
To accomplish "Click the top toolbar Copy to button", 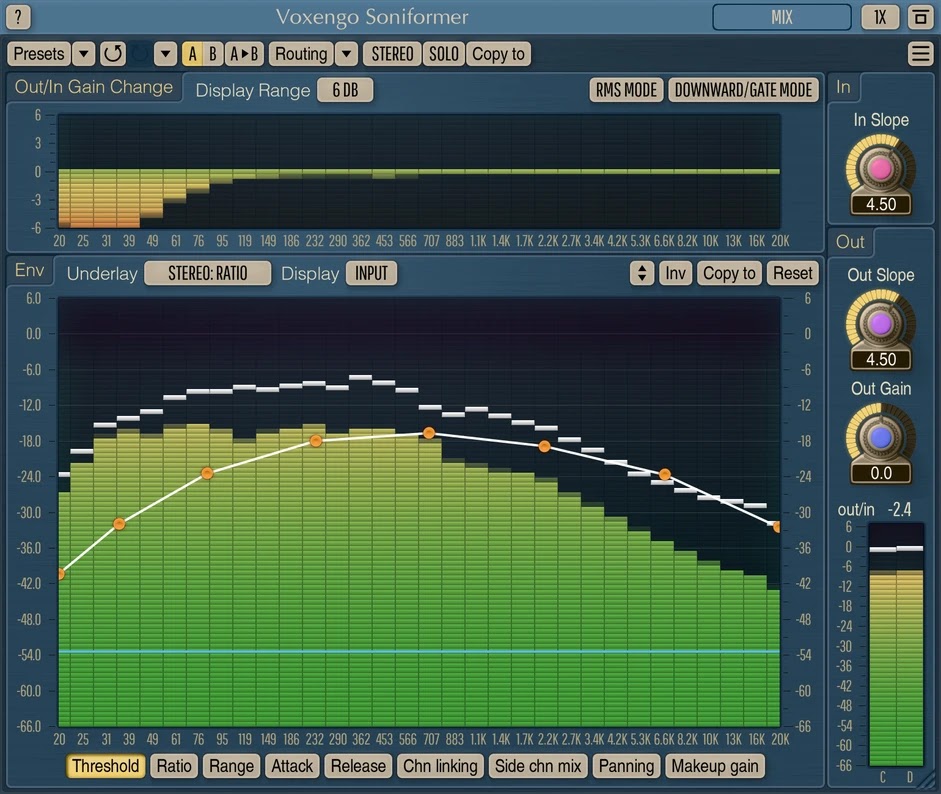I will click(498, 54).
